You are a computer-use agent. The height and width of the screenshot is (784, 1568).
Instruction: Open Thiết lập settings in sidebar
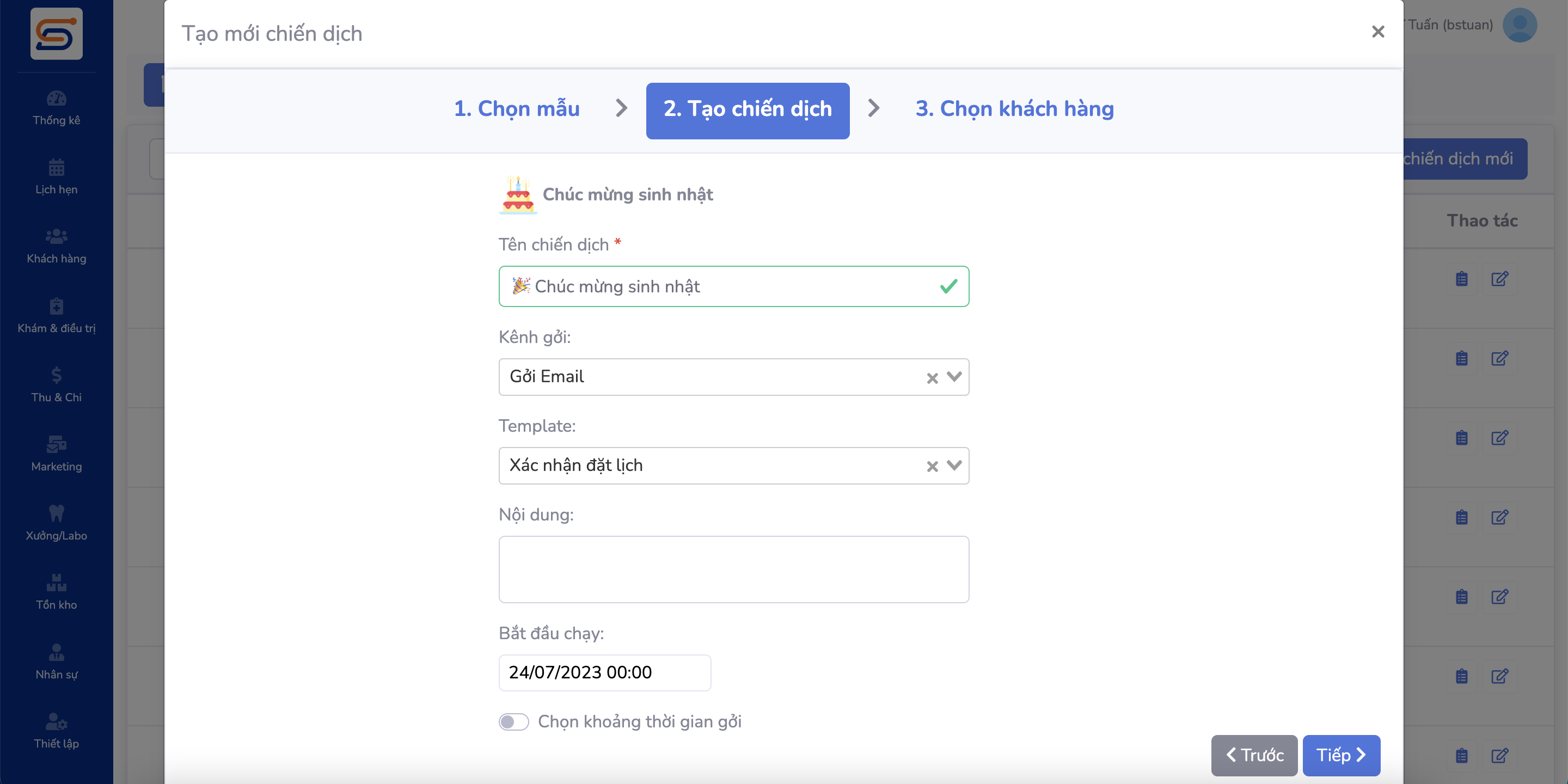pyautogui.click(x=56, y=731)
